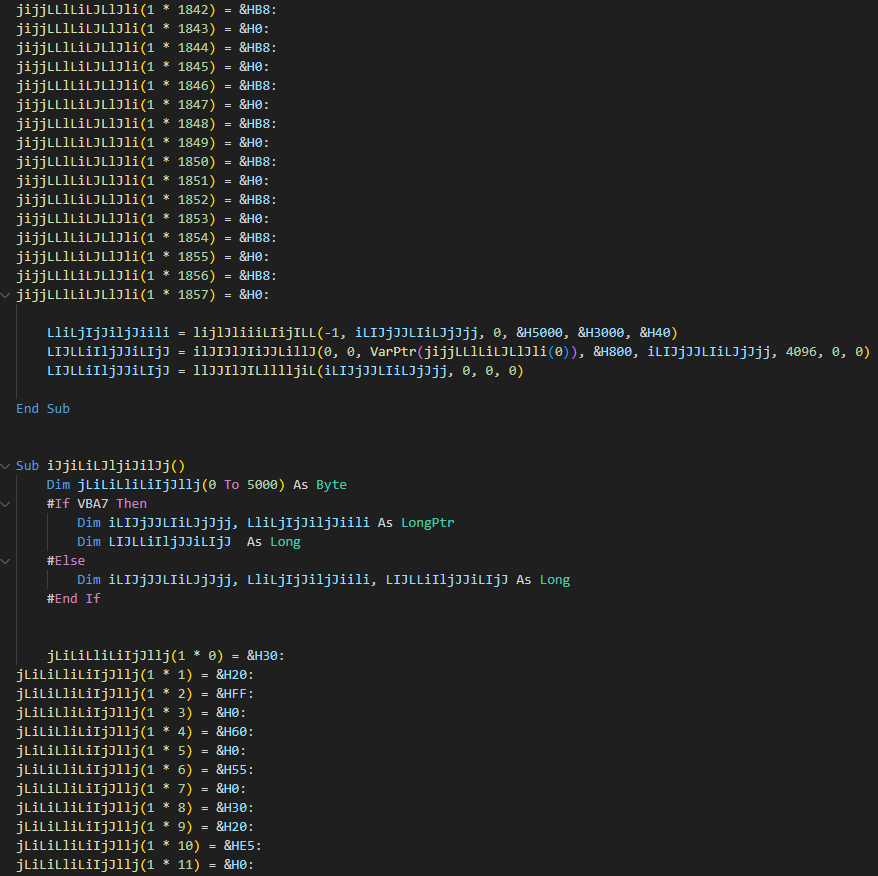Click index 1842 in first line
878x876 pixels.
point(193,10)
